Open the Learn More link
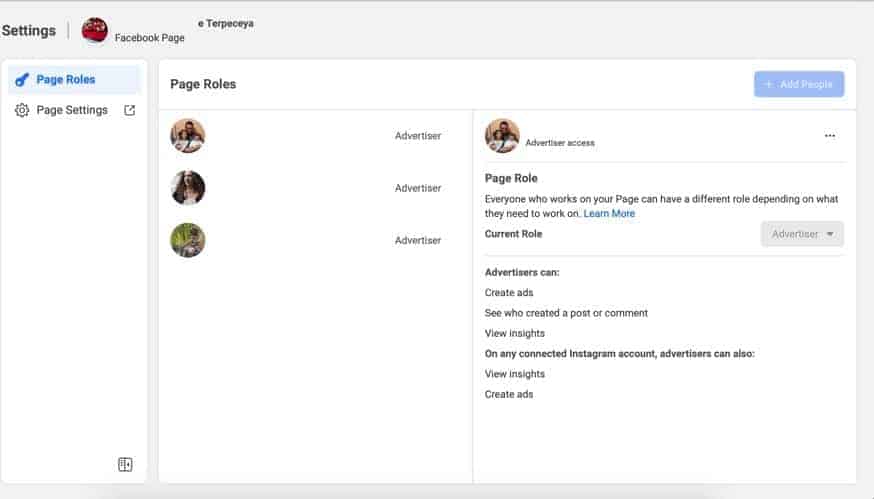 (x=609, y=214)
